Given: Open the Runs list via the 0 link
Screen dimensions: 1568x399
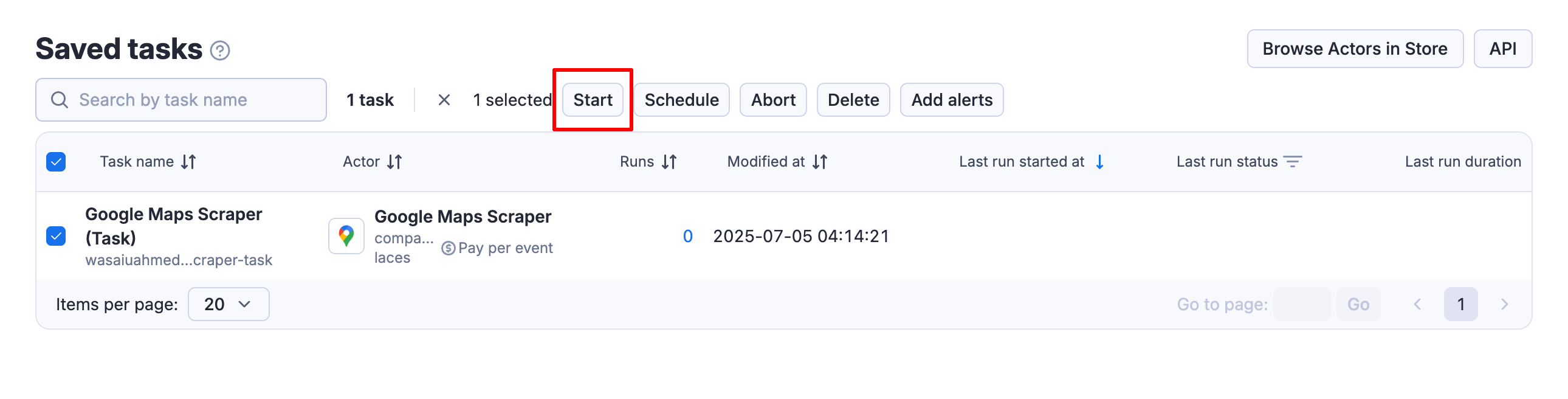Looking at the screenshot, I should pos(688,236).
